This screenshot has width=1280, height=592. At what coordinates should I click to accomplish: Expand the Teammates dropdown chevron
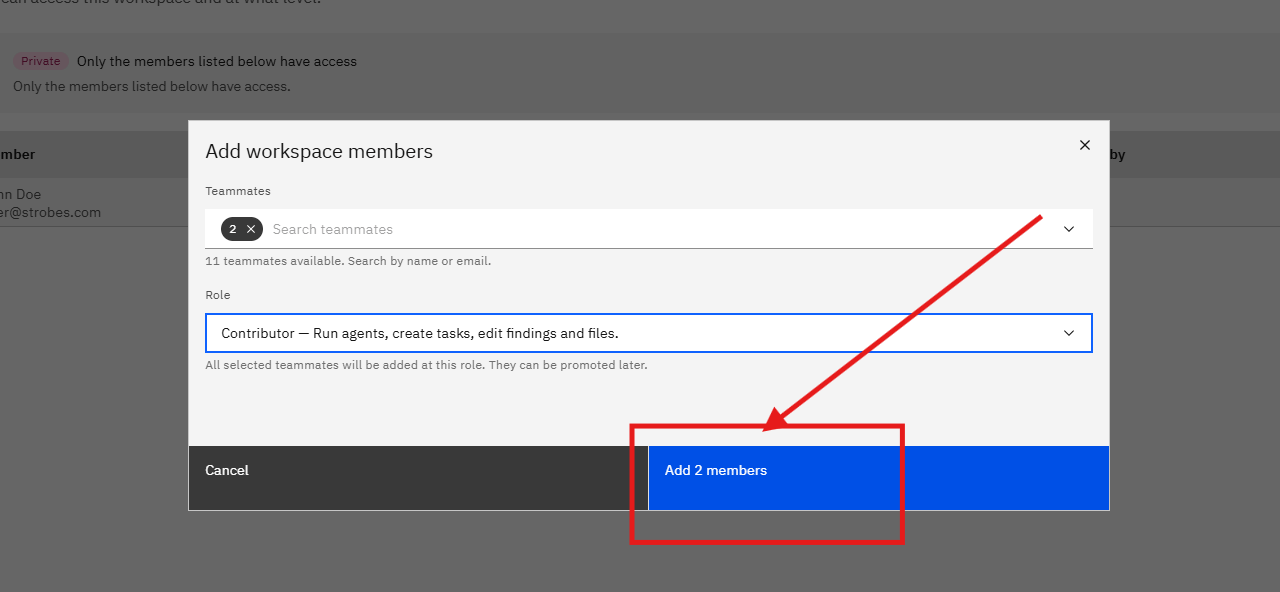[x=1069, y=229]
